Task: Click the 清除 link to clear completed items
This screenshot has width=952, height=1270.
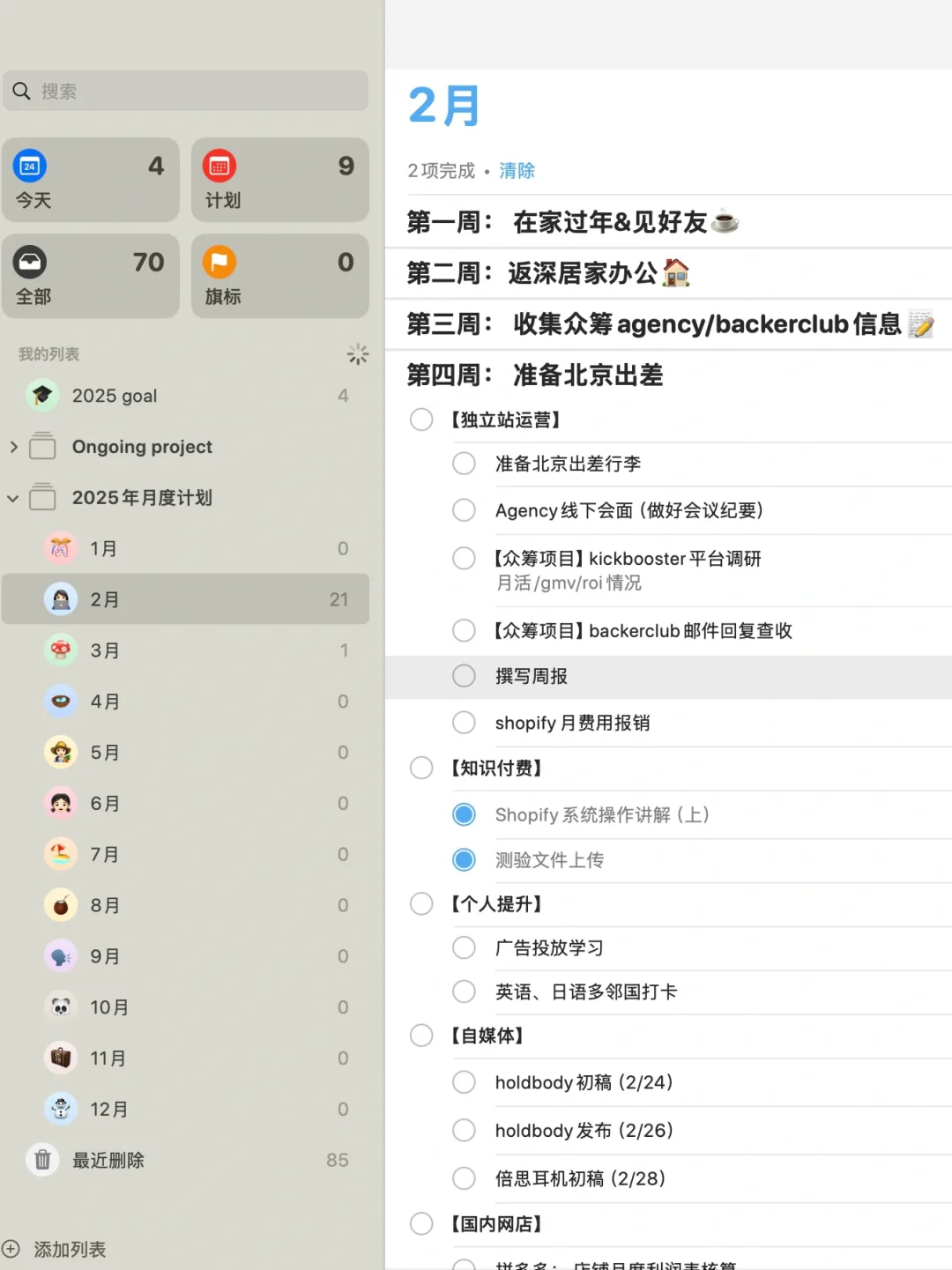Action: [517, 170]
